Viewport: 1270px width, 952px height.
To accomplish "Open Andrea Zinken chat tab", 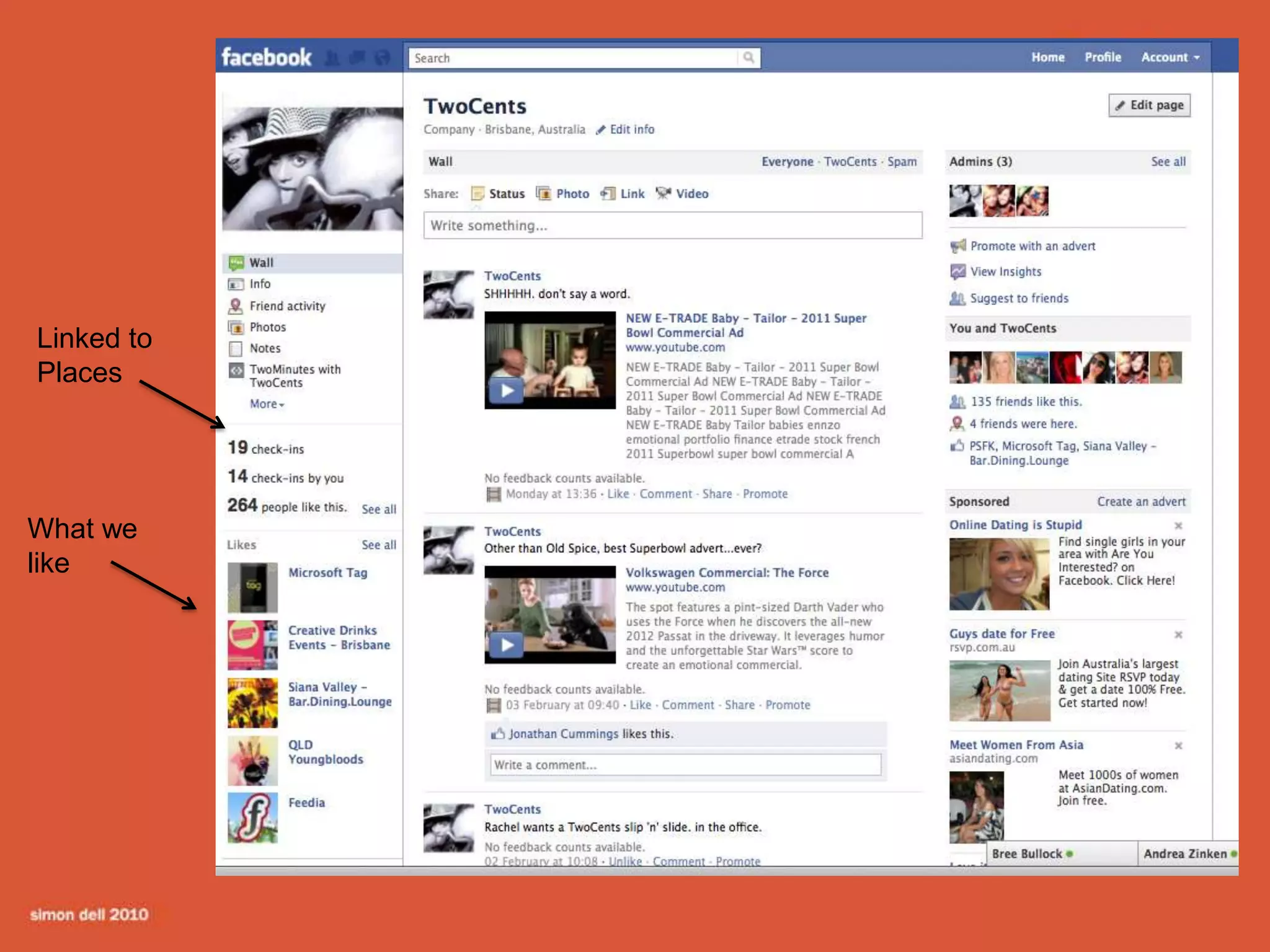I will tap(1189, 853).
